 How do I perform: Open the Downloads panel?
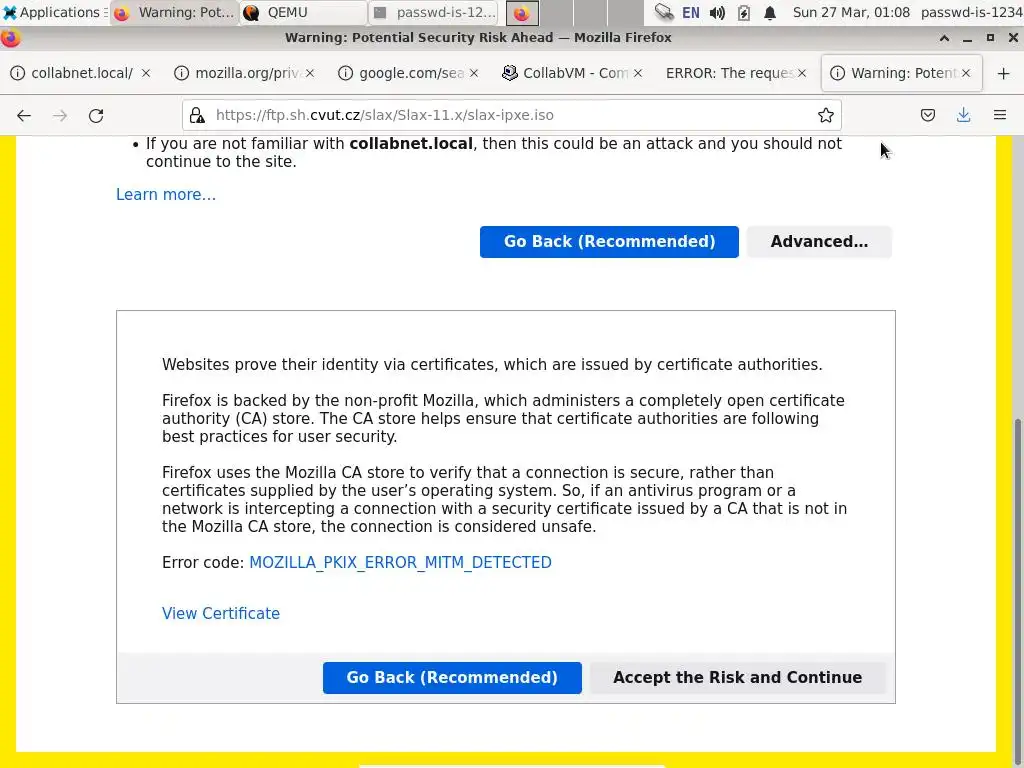click(x=963, y=116)
